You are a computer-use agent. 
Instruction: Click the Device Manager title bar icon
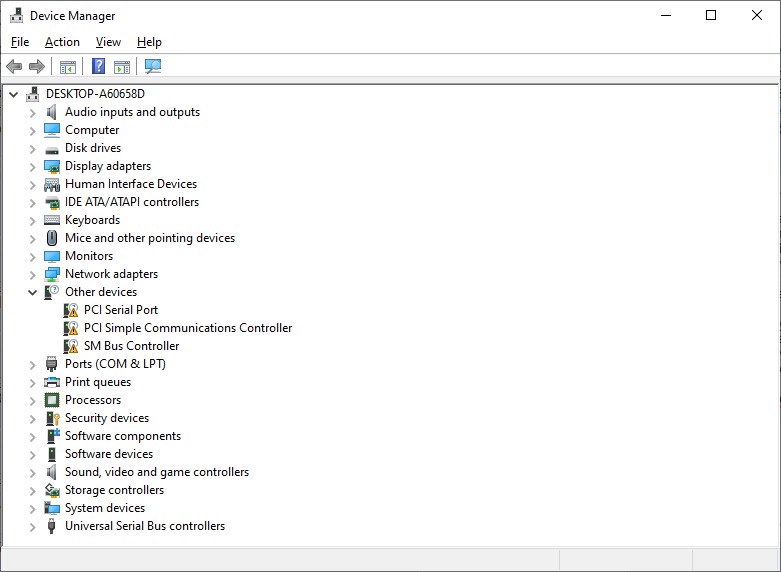tap(16, 15)
